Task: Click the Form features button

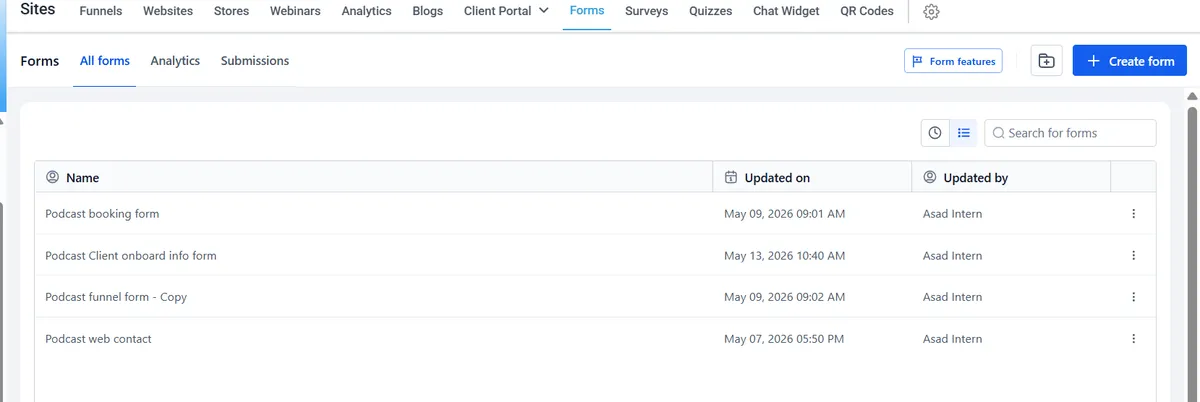Action: point(953,61)
